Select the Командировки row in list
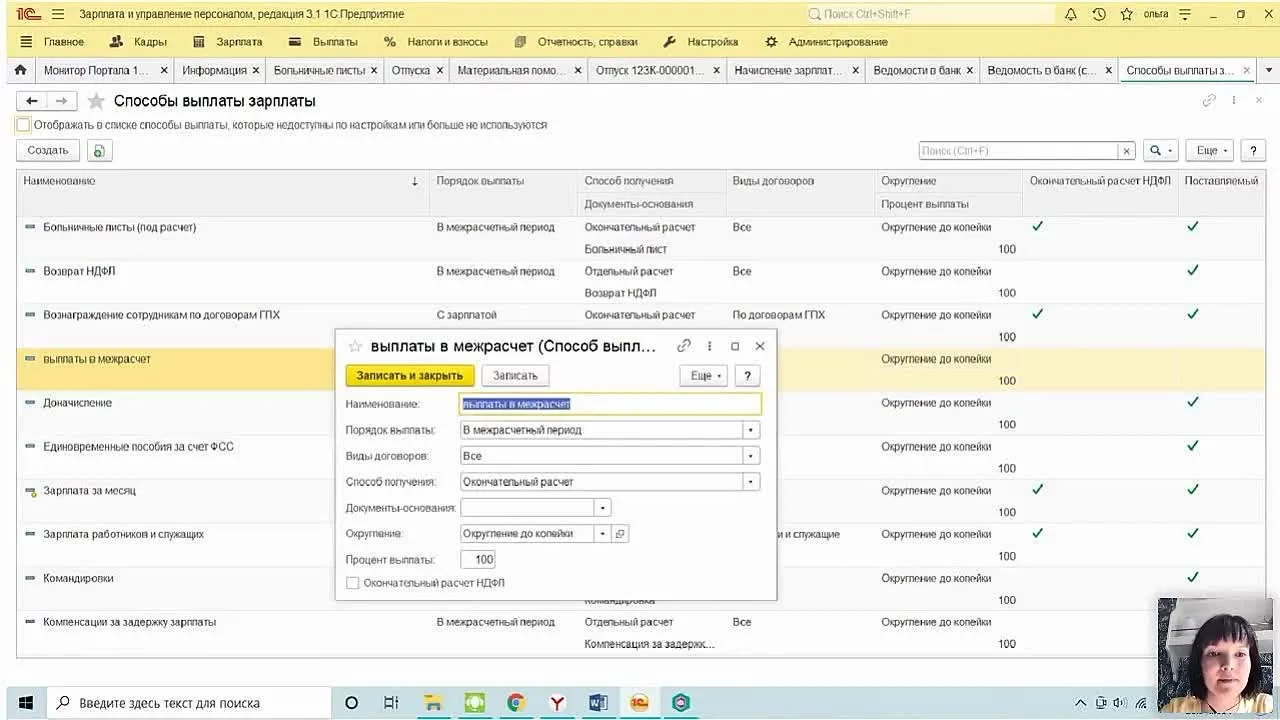Image resolution: width=1280 pixels, height=720 pixels. point(78,578)
